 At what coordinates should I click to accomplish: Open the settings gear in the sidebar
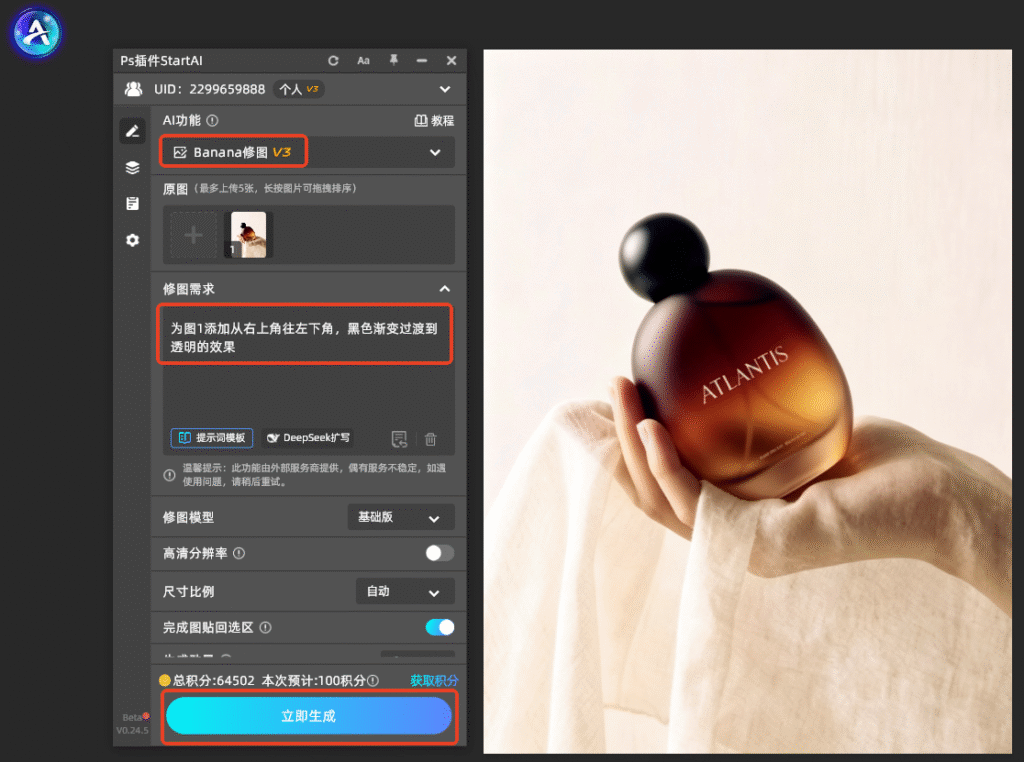(x=133, y=240)
